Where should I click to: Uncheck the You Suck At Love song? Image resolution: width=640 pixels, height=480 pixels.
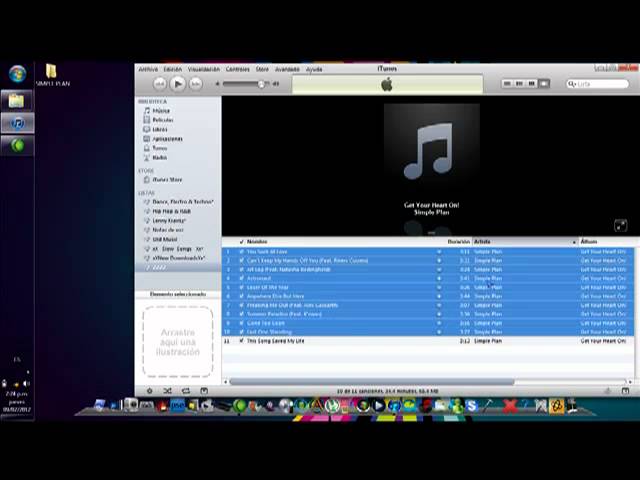(242, 252)
